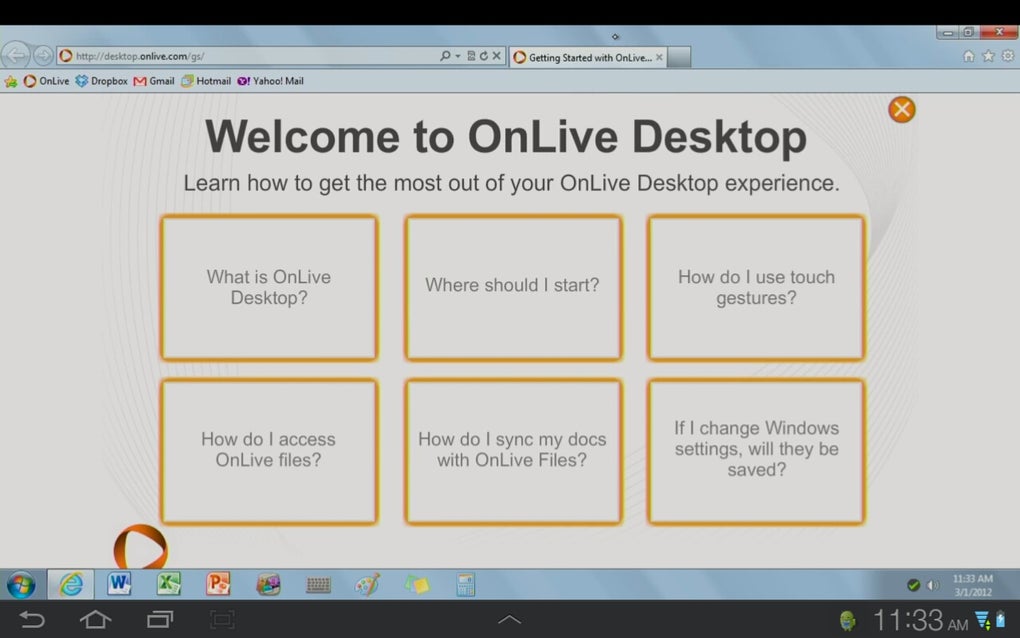Launch Paint from the taskbar

point(368,584)
